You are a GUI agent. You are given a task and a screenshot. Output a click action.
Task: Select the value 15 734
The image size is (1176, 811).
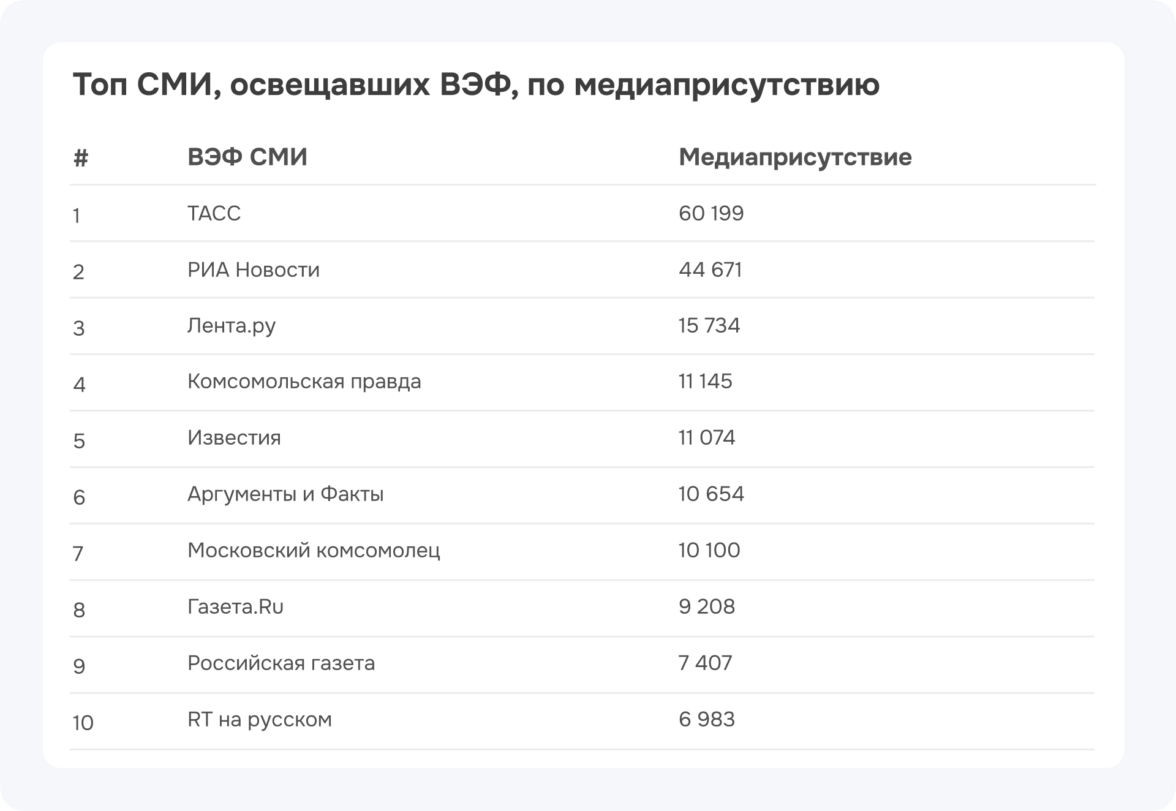click(709, 326)
